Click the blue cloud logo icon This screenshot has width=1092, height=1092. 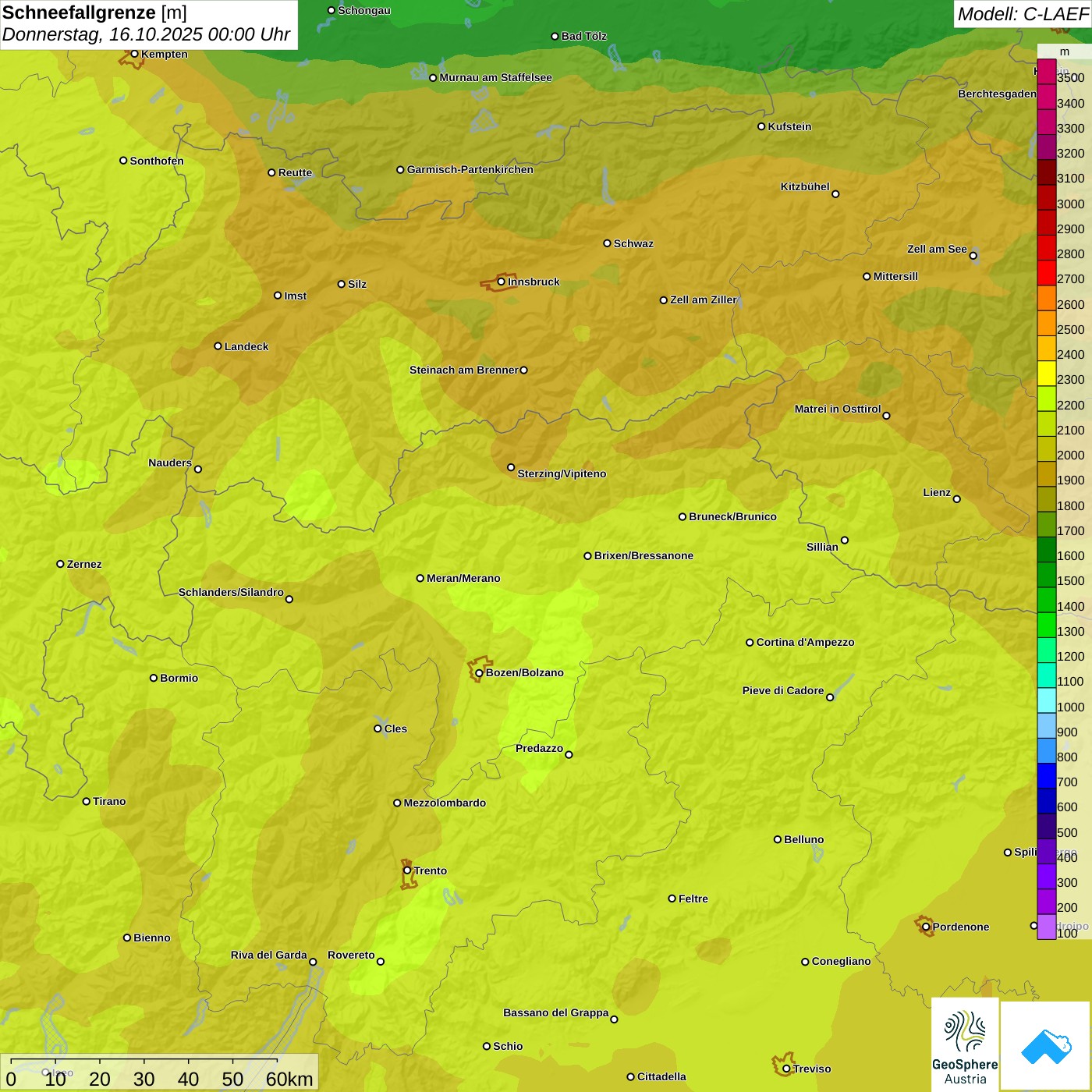click(x=1046, y=1047)
